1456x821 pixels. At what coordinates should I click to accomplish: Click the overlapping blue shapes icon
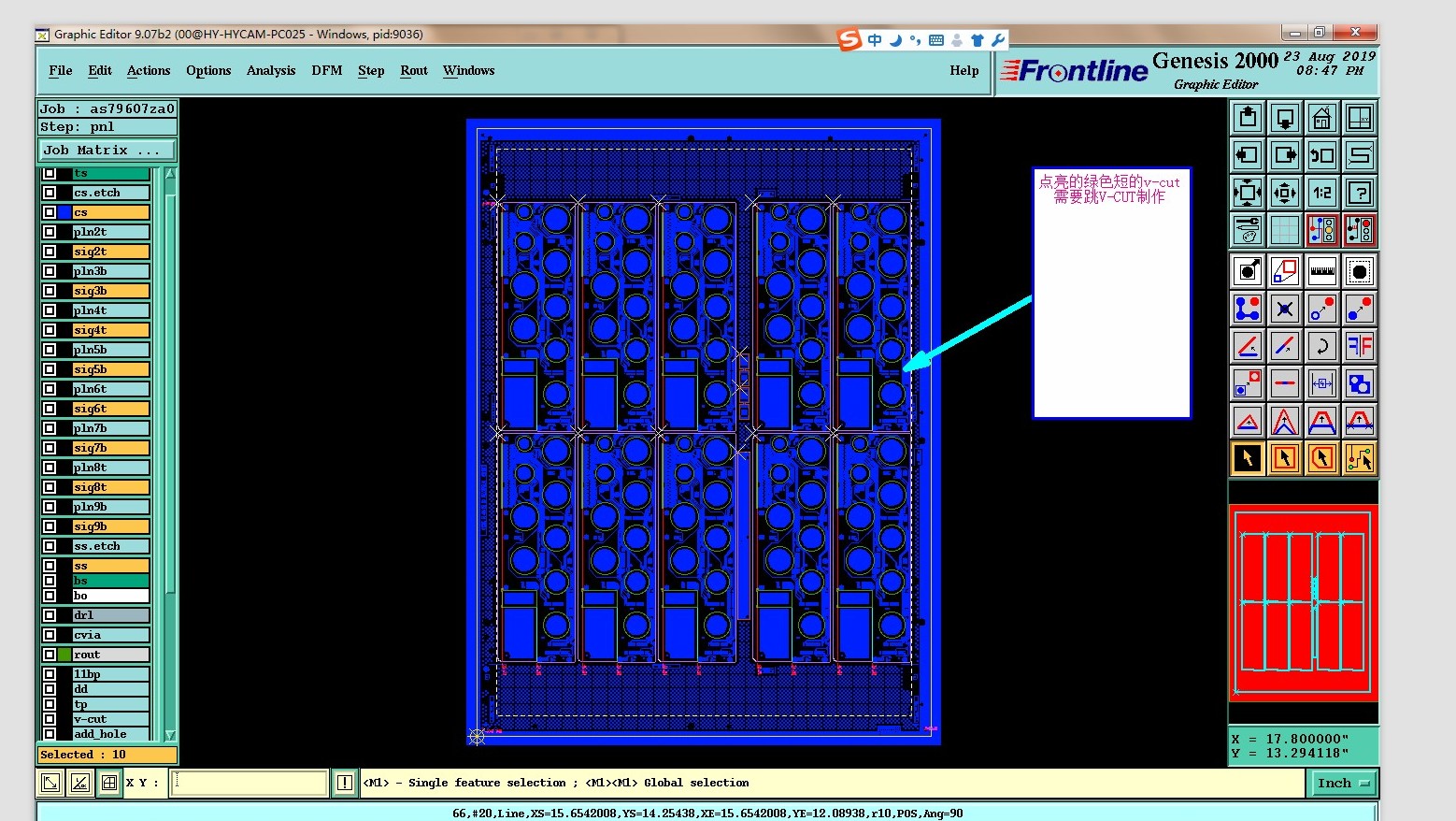[1360, 383]
